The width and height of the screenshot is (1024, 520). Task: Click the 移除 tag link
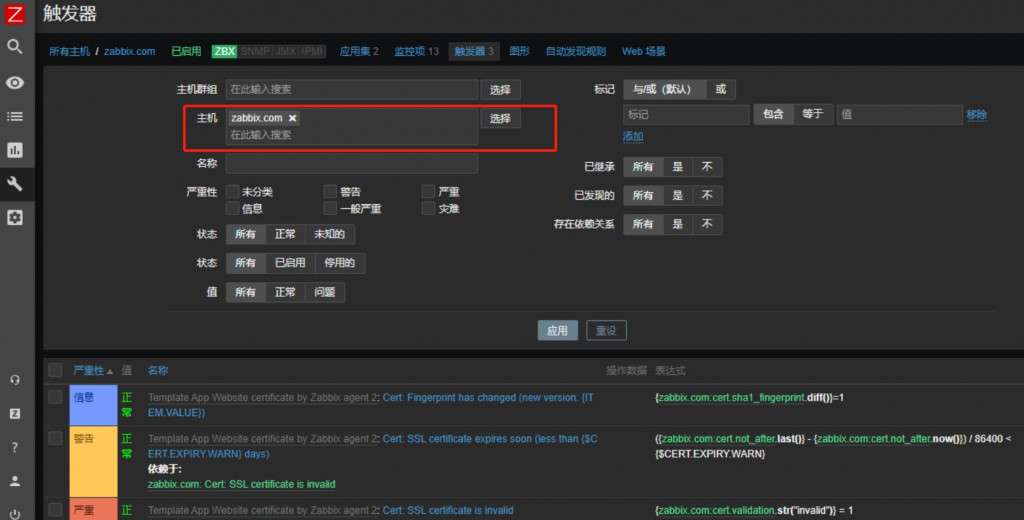click(x=976, y=114)
